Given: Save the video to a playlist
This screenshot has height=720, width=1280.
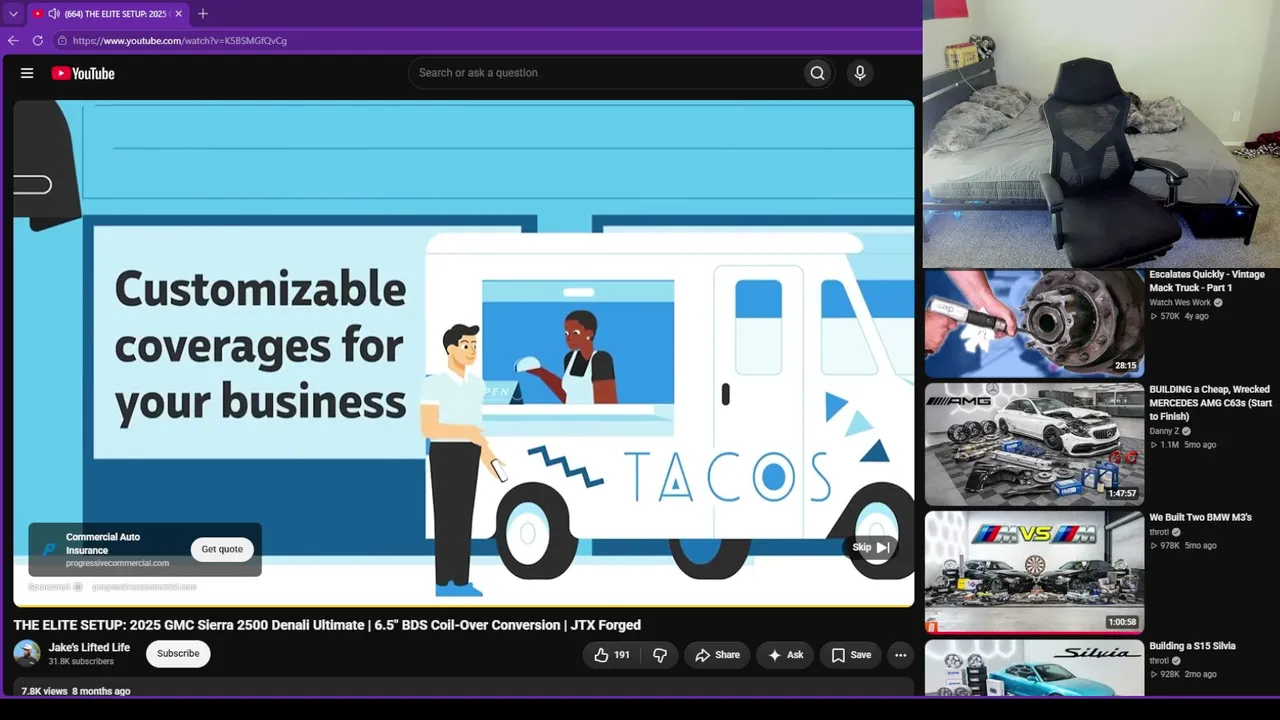Looking at the screenshot, I should pyautogui.click(x=851, y=655).
